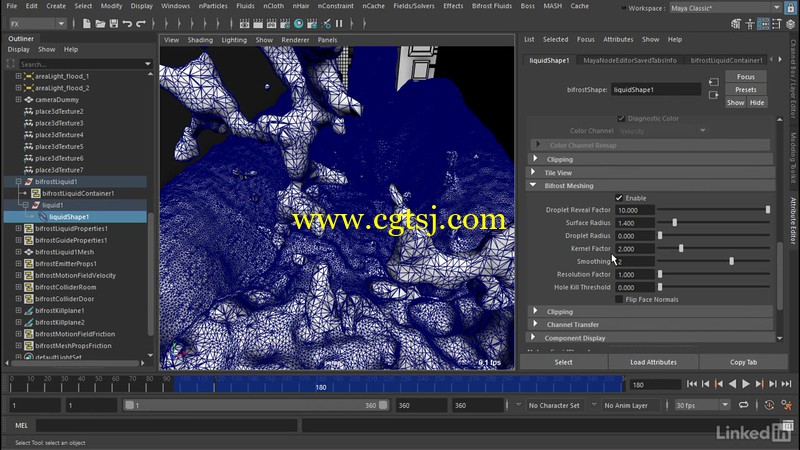The height and width of the screenshot is (450, 800).
Task: Check the Flip Face Normals checkbox
Action: [x=619, y=299]
